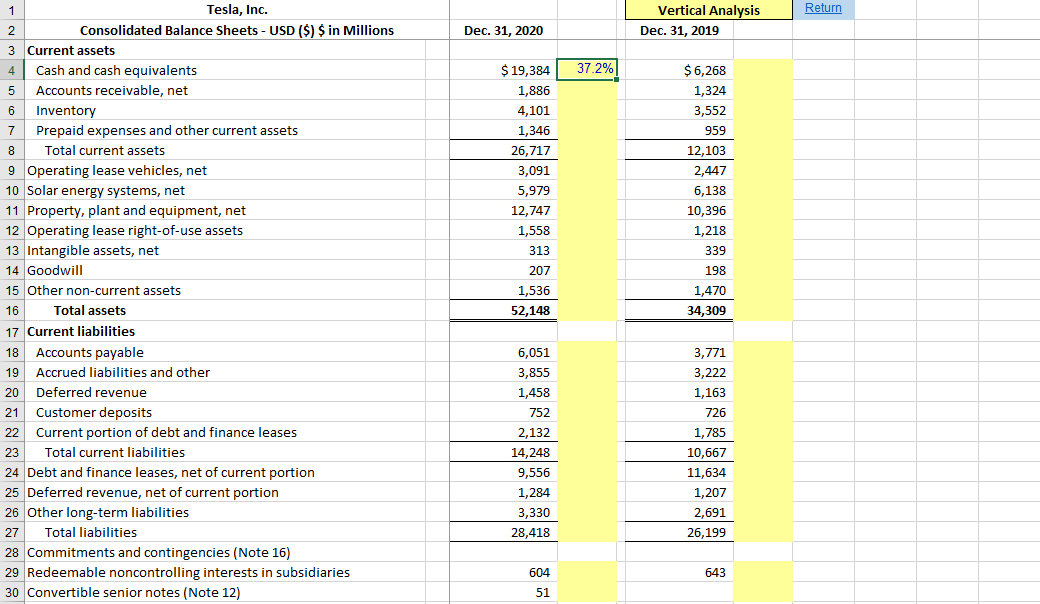The image size is (1040, 604).
Task: Select the Dec. 31, 2020 column heading
Action: (x=503, y=30)
